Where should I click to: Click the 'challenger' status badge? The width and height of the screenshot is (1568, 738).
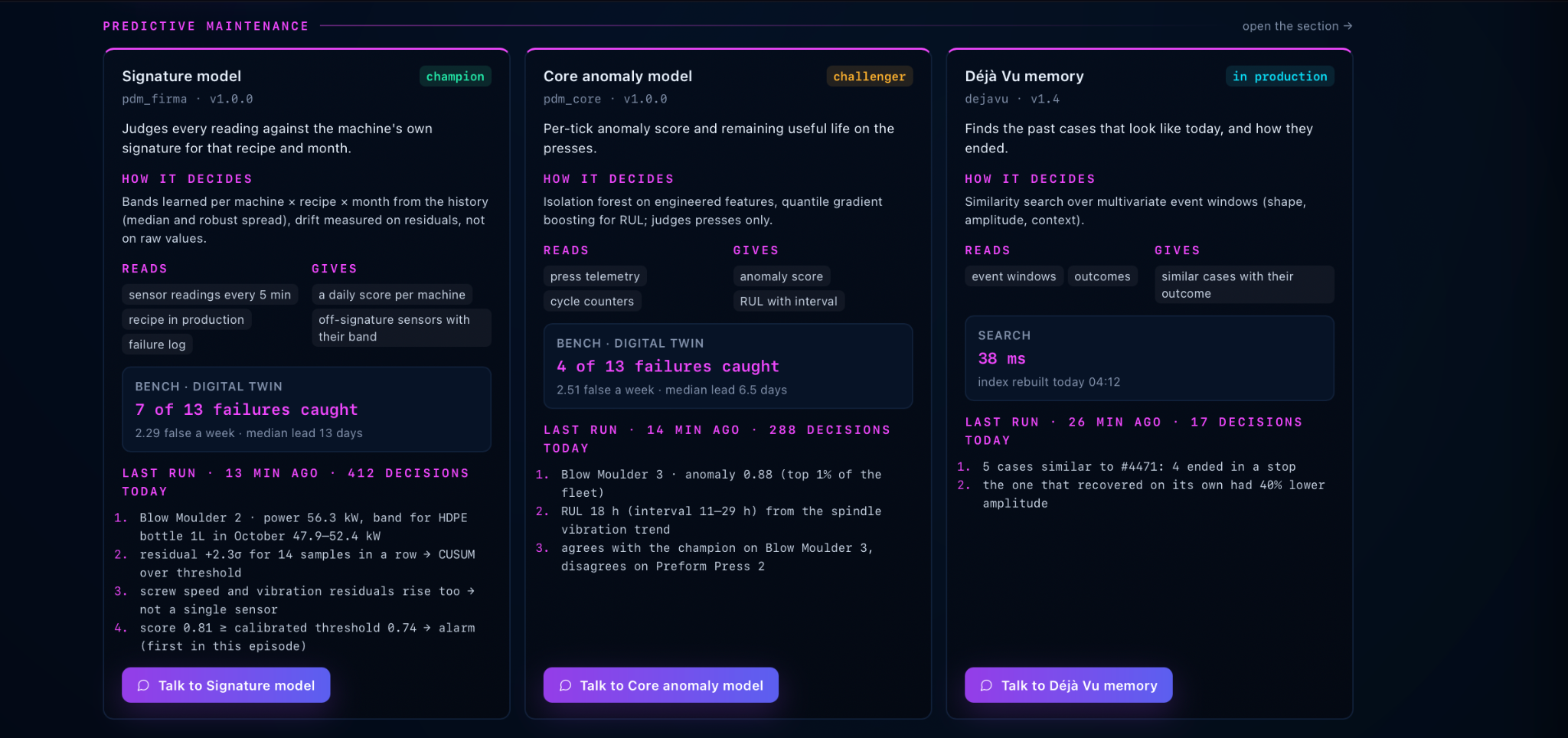tap(869, 77)
